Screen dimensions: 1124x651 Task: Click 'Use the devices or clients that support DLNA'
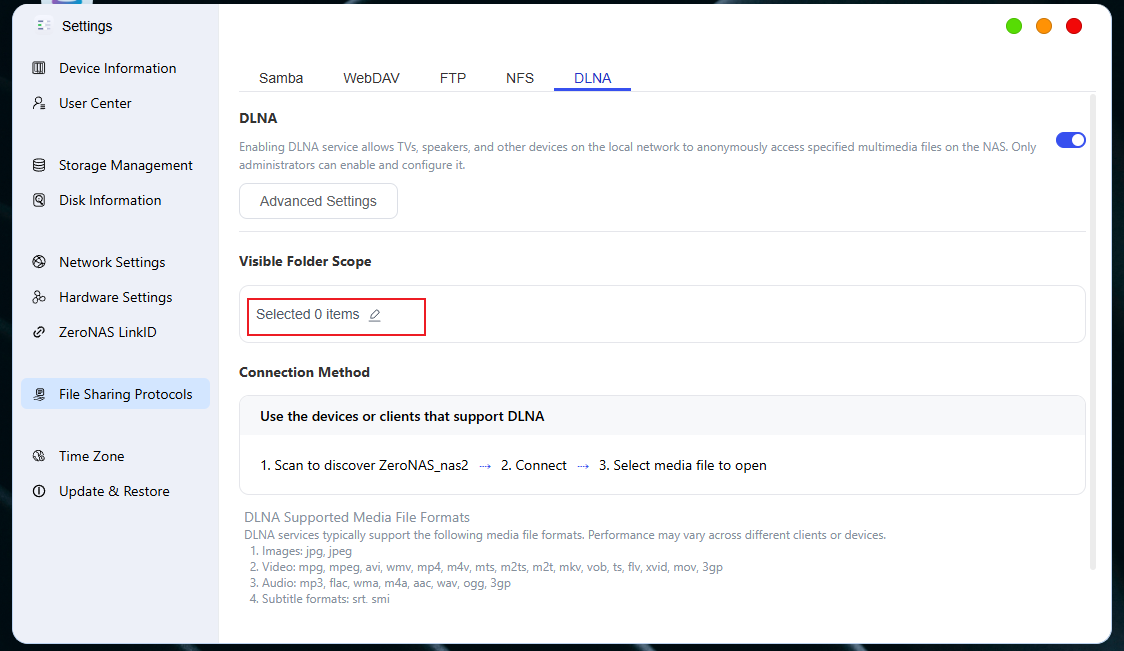tap(402, 417)
